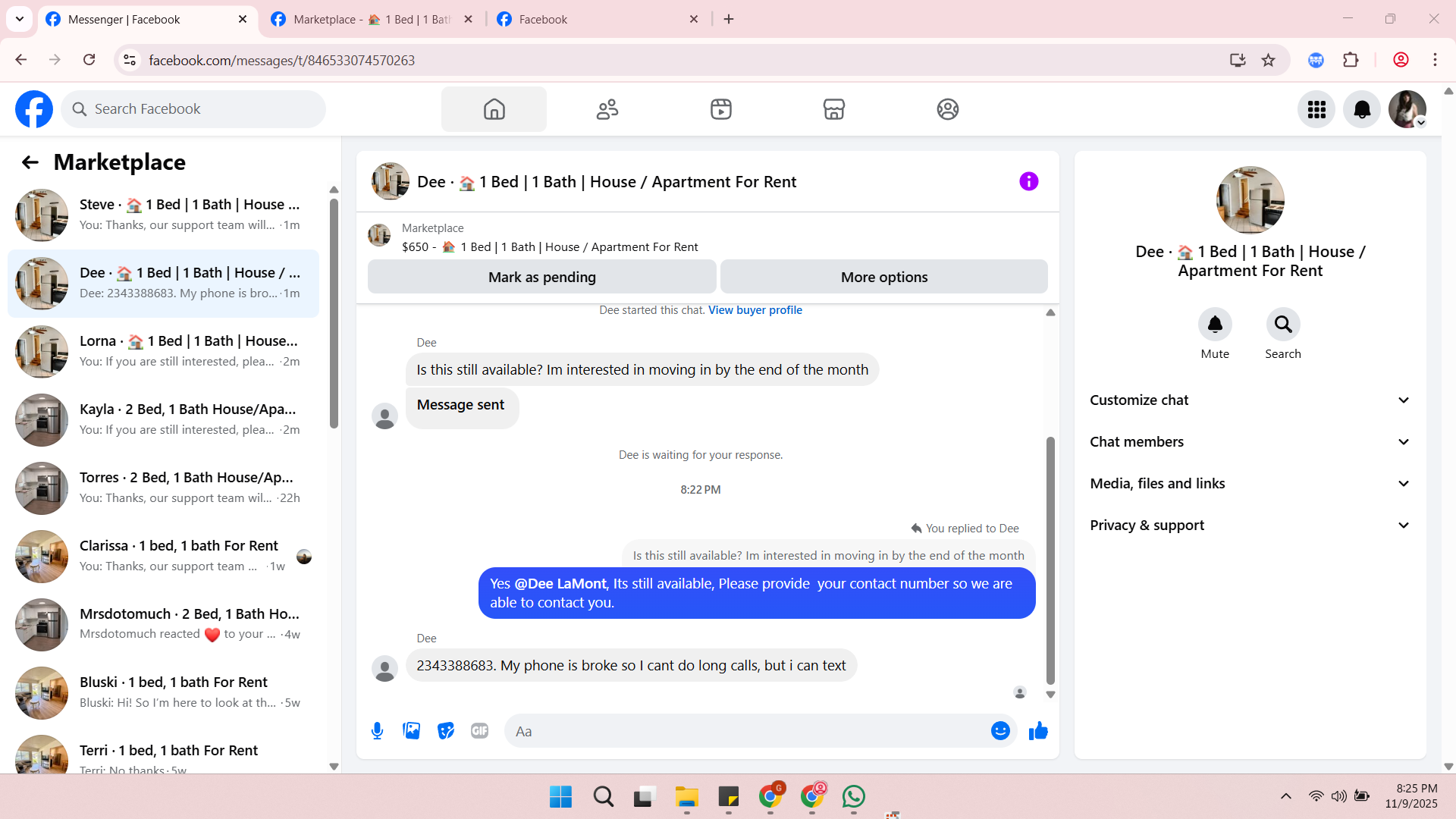Show hidden system tray icons
The width and height of the screenshot is (1456, 819).
pyautogui.click(x=1286, y=796)
